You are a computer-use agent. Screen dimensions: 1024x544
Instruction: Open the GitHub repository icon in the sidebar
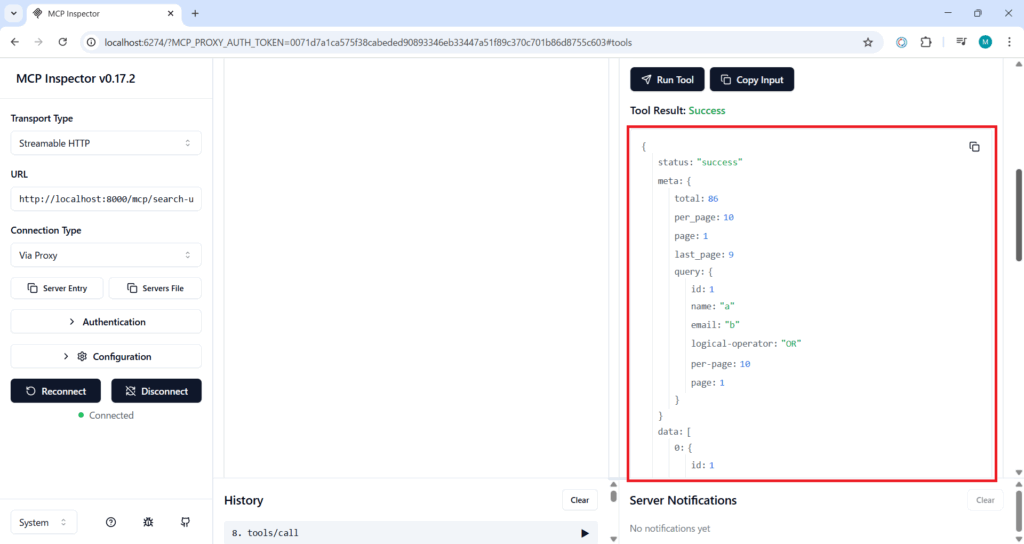(x=185, y=522)
